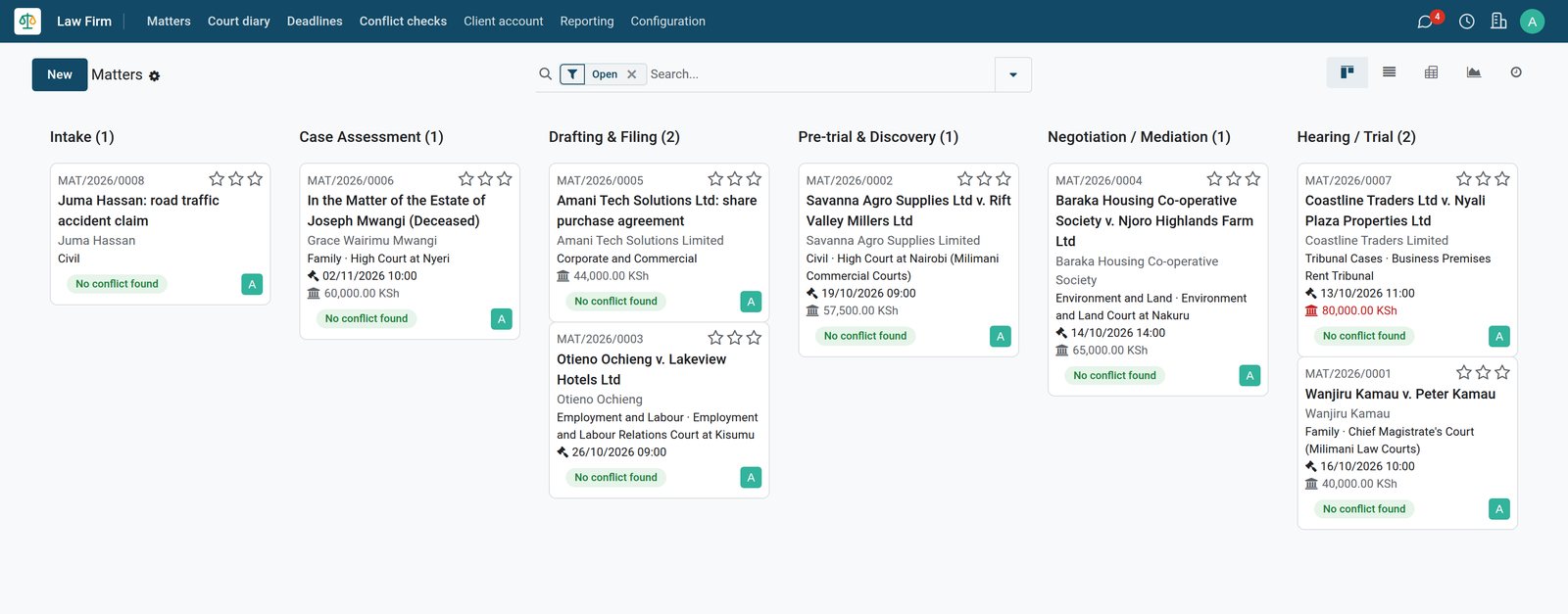The width and height of the screenshot is (1568, 614).
Task: Click assignee avatar on MAT/2026/0006 card
Action: [502, 318]
